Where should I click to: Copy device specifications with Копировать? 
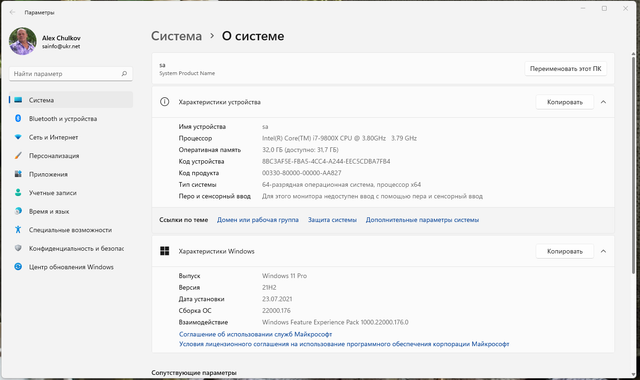564,102
